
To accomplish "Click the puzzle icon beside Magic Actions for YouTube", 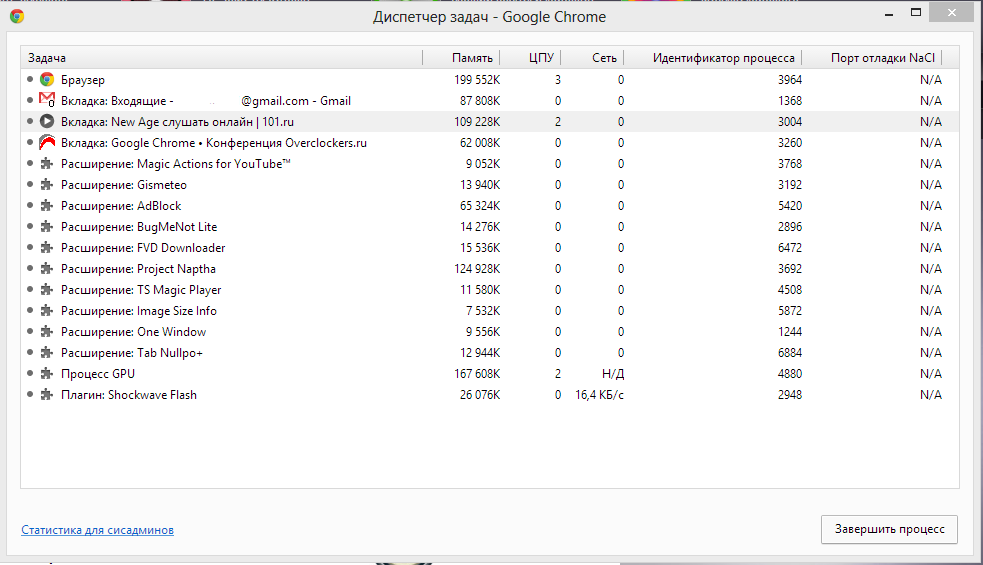I will coord(47,164).
